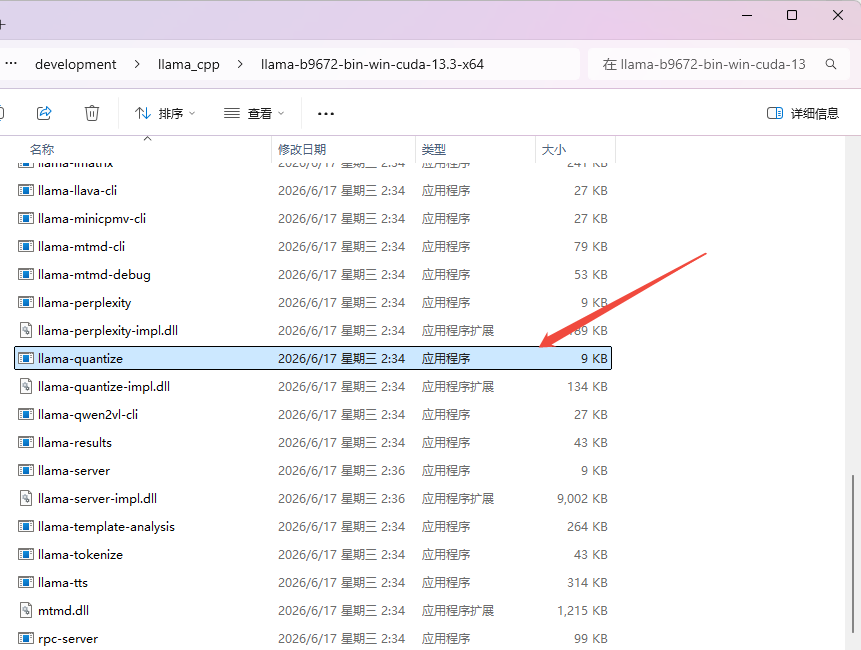This screenshot has height=650, width=861.
Task: Select the llama-minicpmv-cli file icon
Action: click(x=26, y=218)
